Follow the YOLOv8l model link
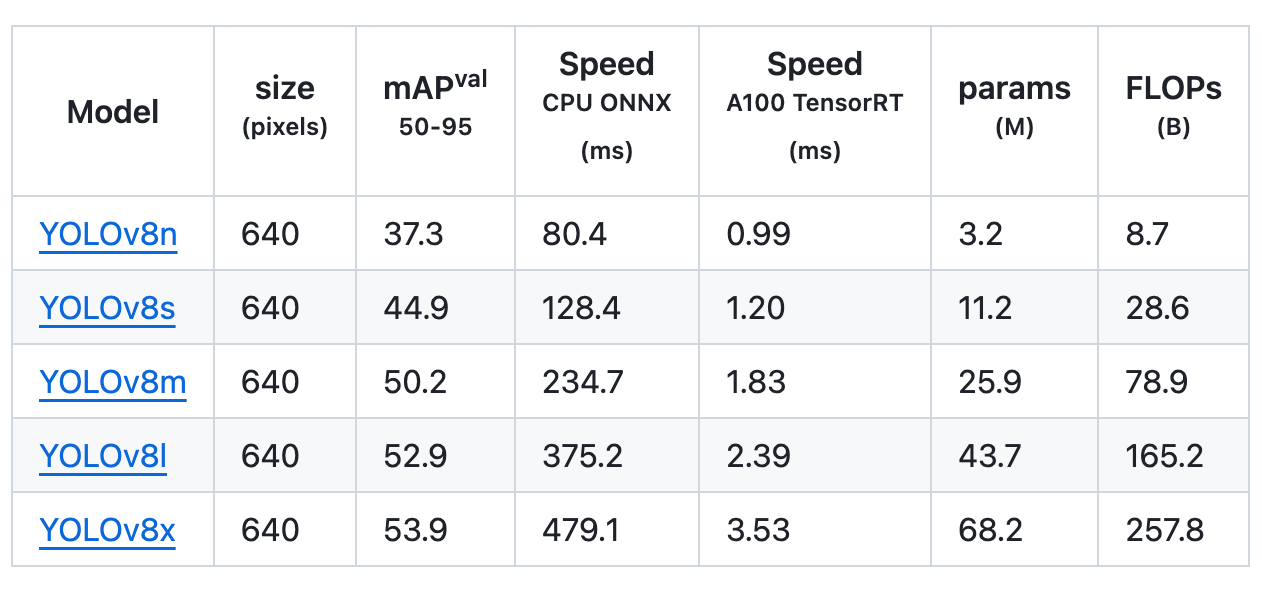The width and height of the screenshot is (1262, 592). point(103,456)
